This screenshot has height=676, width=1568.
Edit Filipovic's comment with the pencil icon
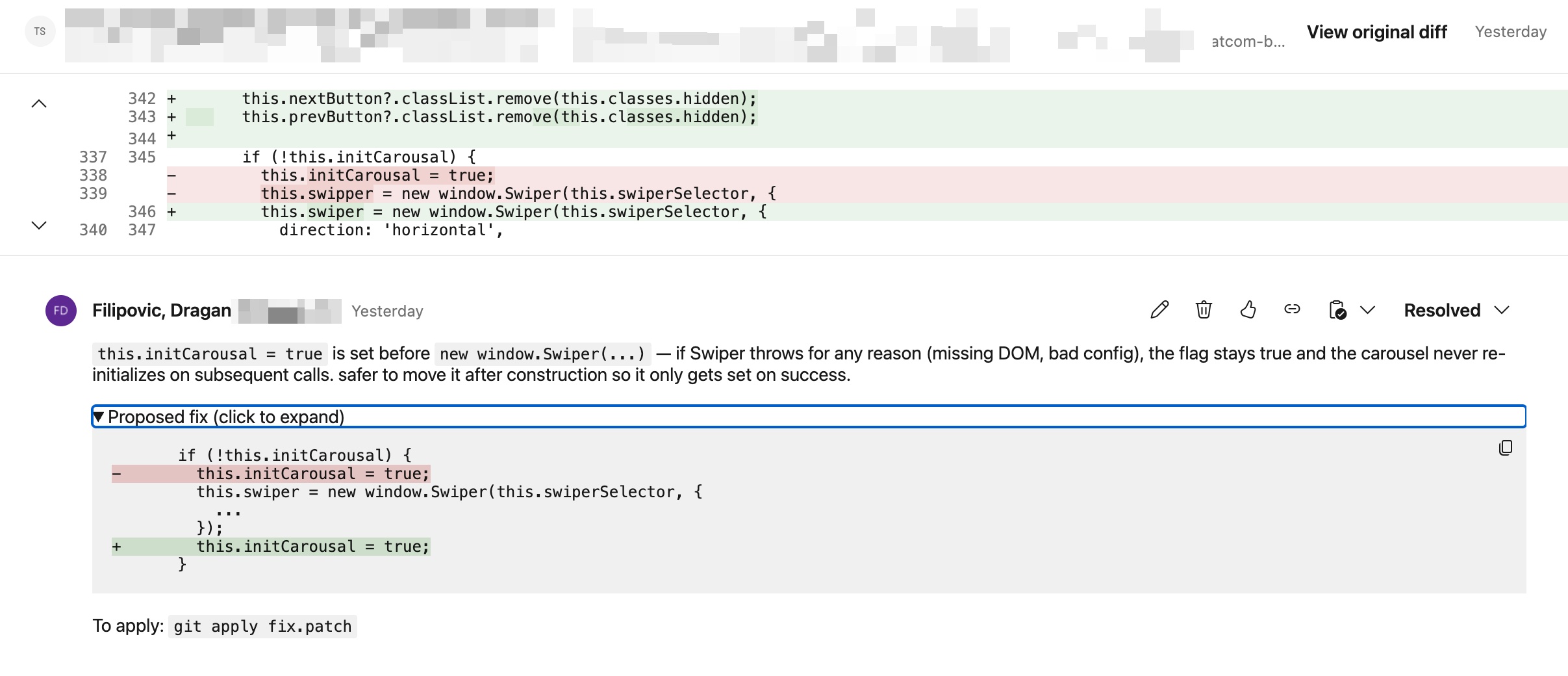(x=1160, y=310)
